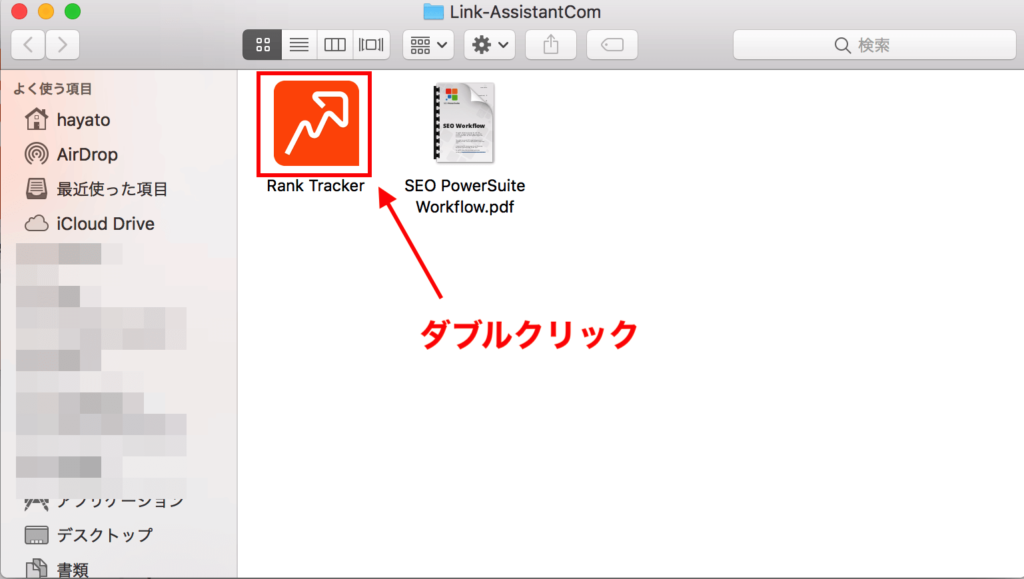The width and height of the screenshot is (1024, 579).
Task: Switch to Cover Flow view in the toolbar
Action: pos(371,45)
